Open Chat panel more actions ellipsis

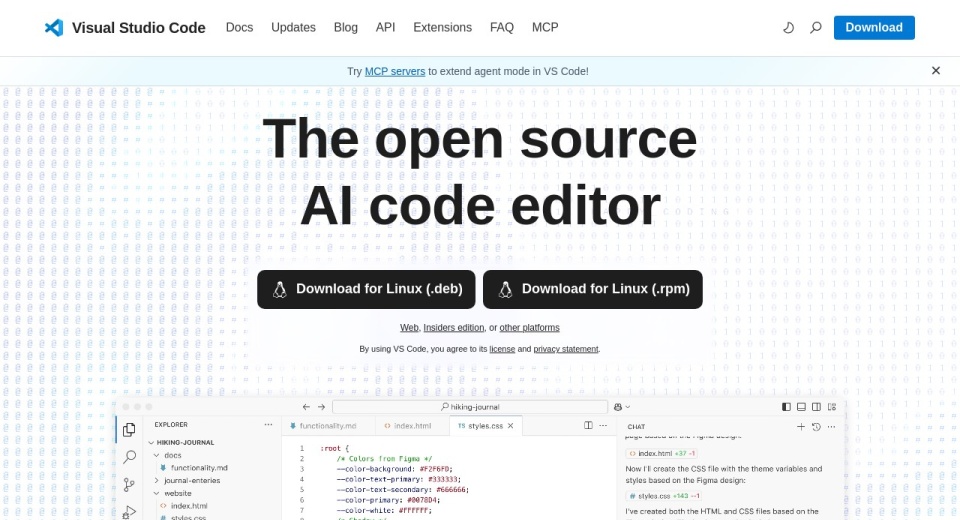pyautogui.click(x=831, y=427)
